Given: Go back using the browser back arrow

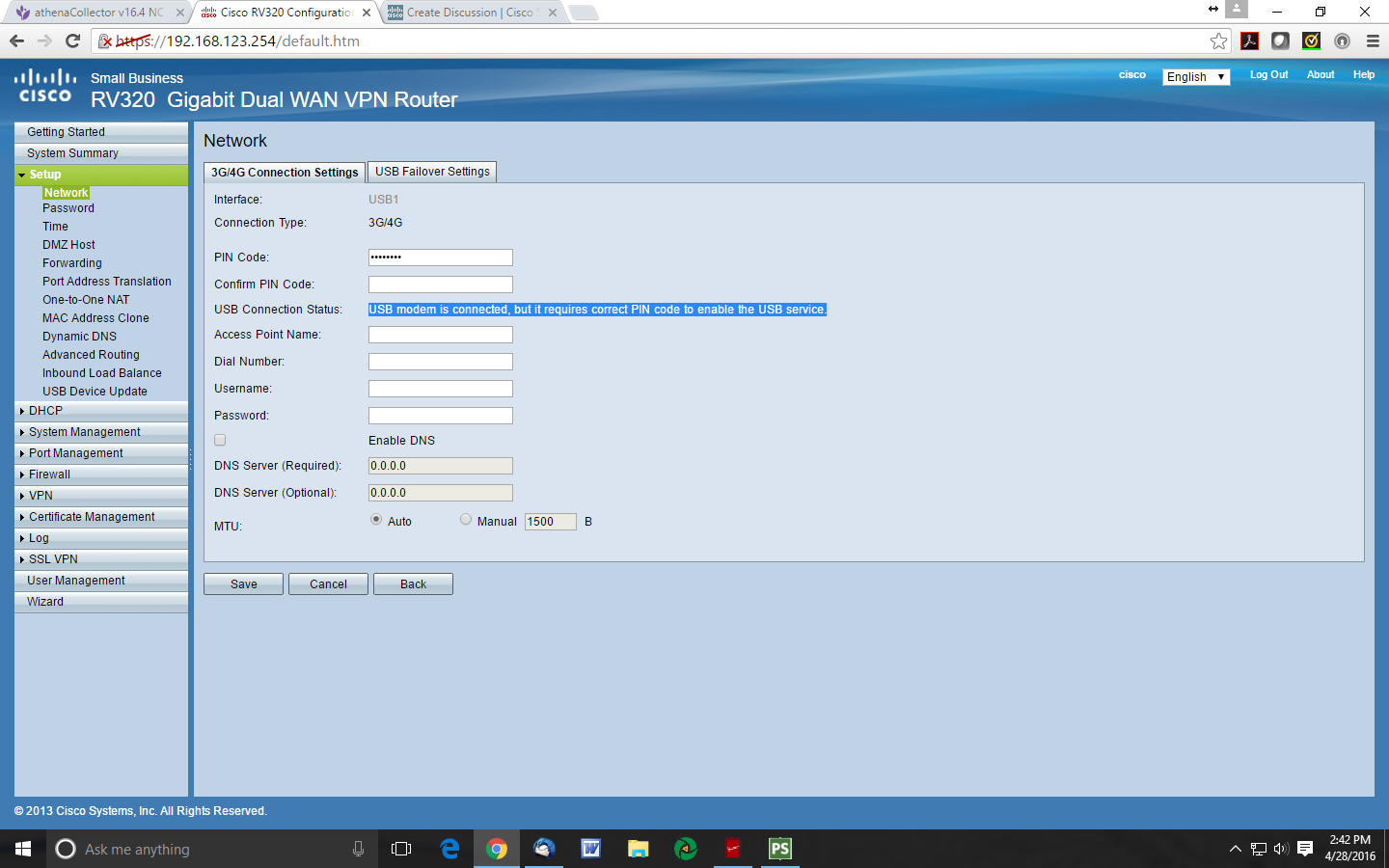Looking at the screenshot, I should 16,41.
